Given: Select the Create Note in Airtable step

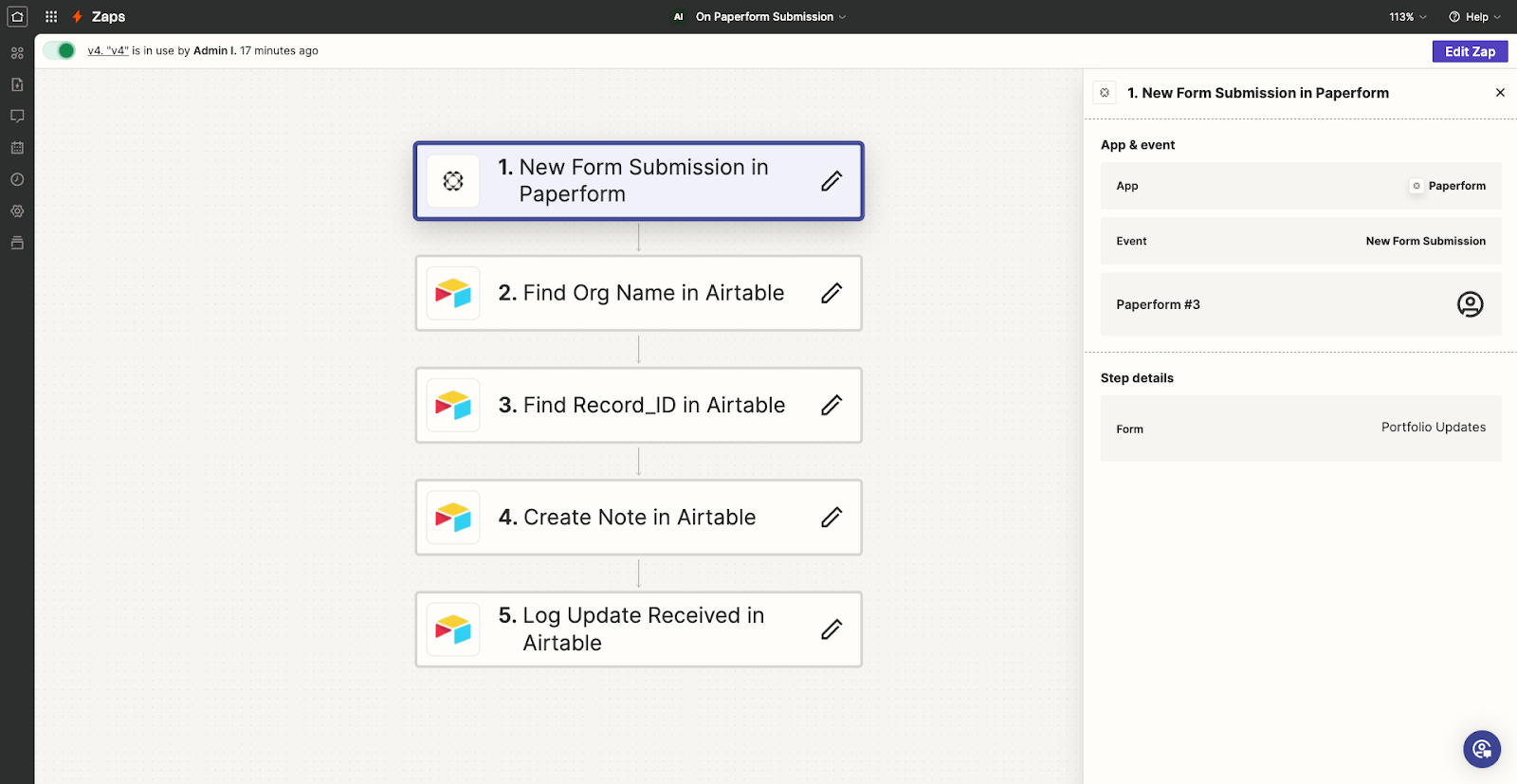Looking at the screenshot, I should coord(639,518).
